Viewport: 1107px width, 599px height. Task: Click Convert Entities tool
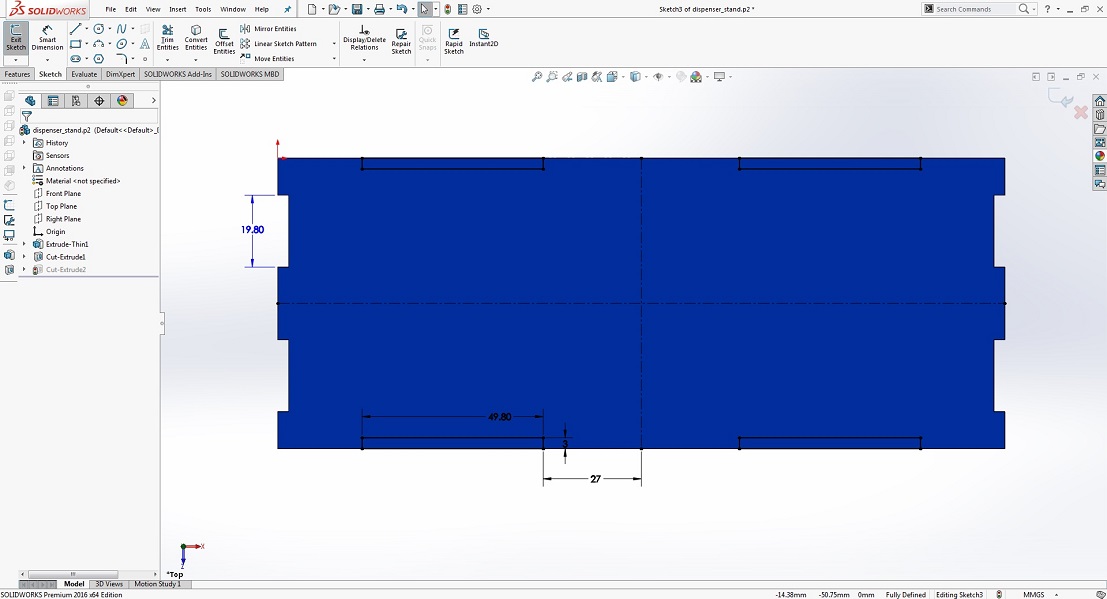pyautogui.click(x=196, y=37)
